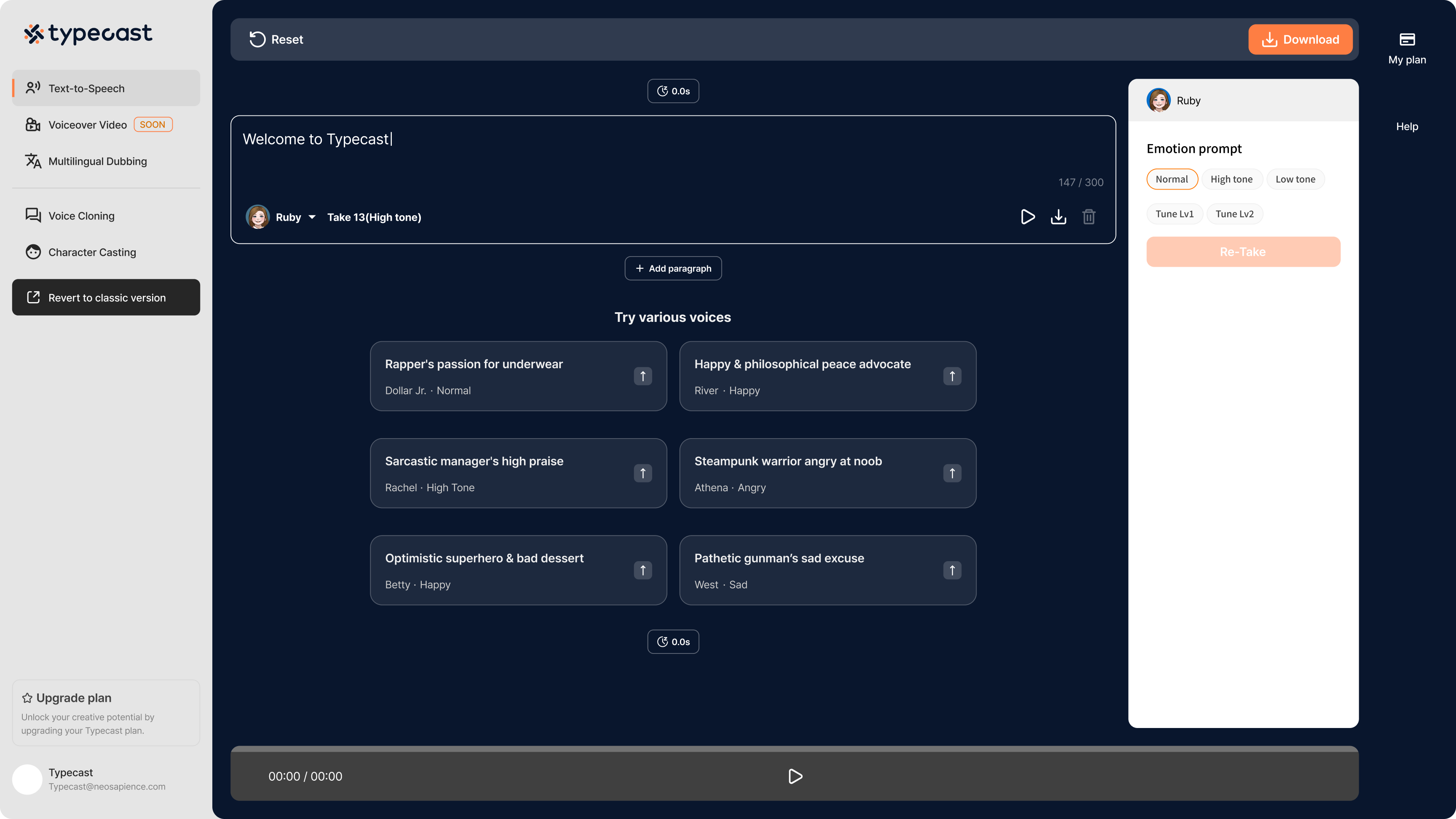Open Text-to-Speech in the sidebar
This screenshot has height=819, width=1456.
pos(106,88)
